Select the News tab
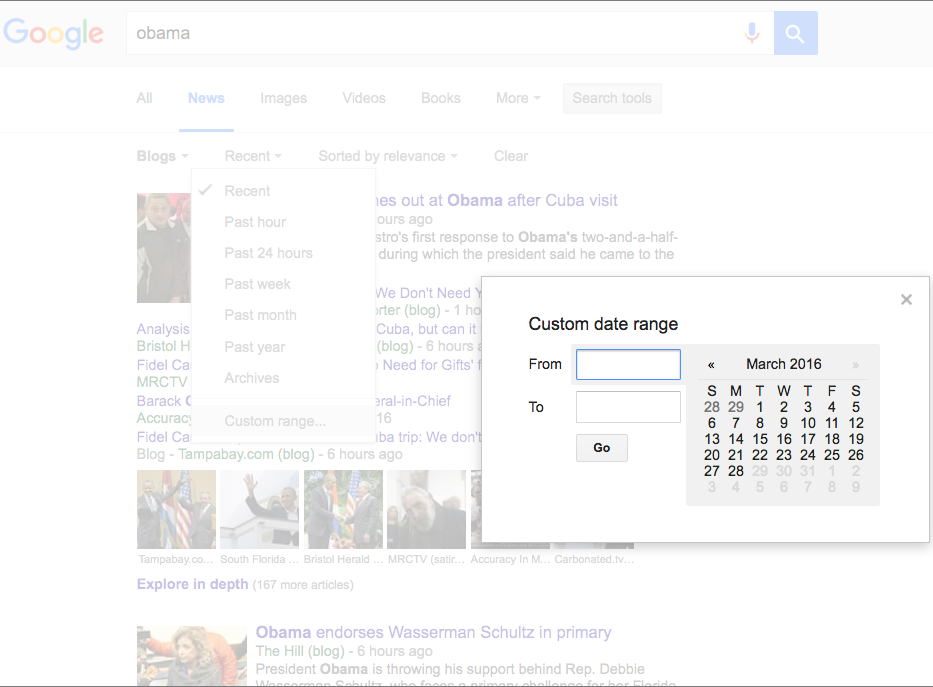This screenshot has width=933, height=687. click(206, 98)
